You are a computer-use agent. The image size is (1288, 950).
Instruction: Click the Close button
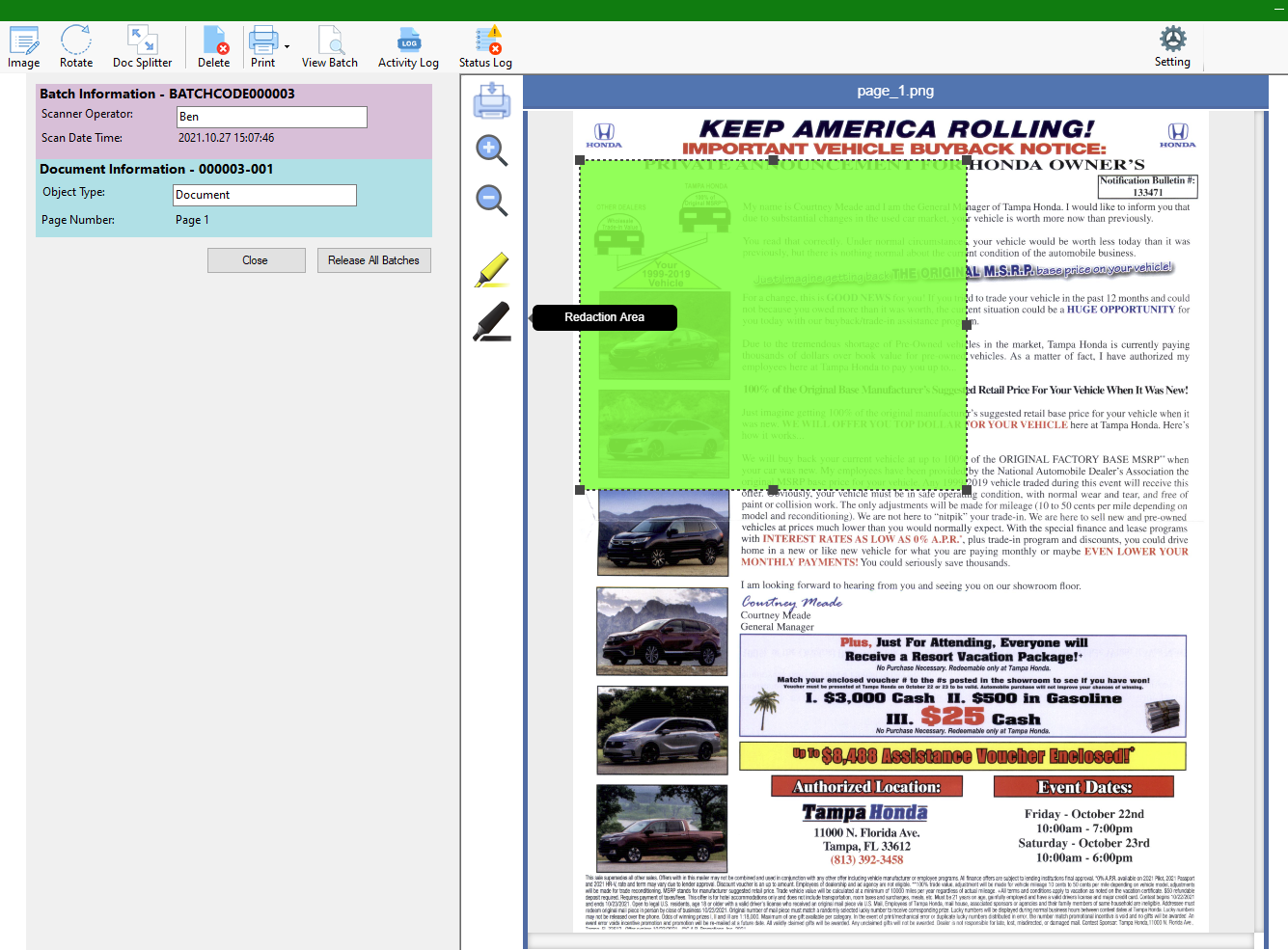pos(256,260)
